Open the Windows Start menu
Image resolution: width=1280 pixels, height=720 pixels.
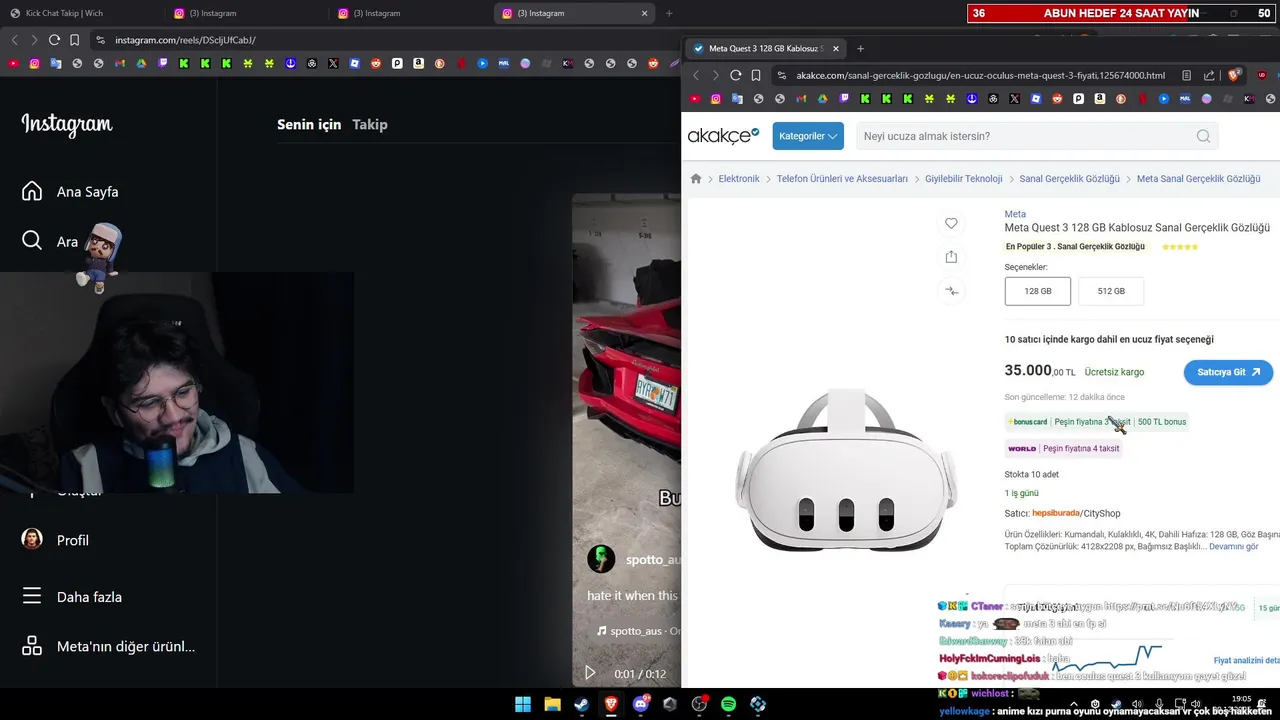pyautogui.click(x=523, y=704)
